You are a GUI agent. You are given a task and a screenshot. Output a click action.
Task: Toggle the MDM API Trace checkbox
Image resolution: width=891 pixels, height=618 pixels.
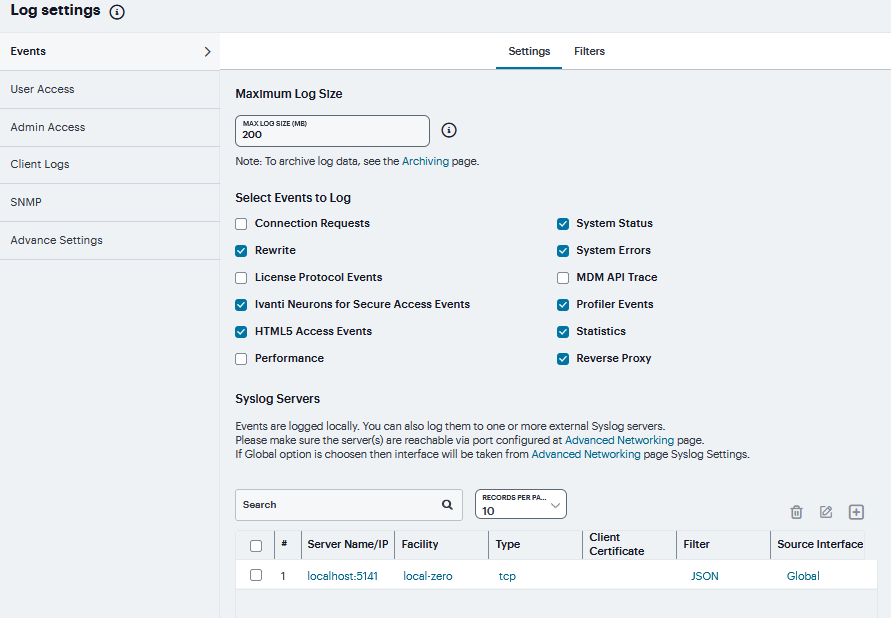563,278
